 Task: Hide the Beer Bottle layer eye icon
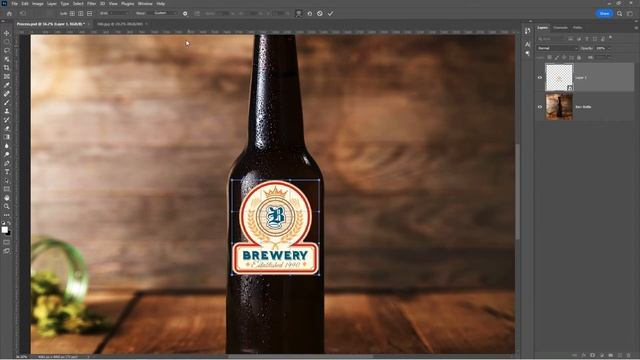pyautogui.click(x=540, y=107)
